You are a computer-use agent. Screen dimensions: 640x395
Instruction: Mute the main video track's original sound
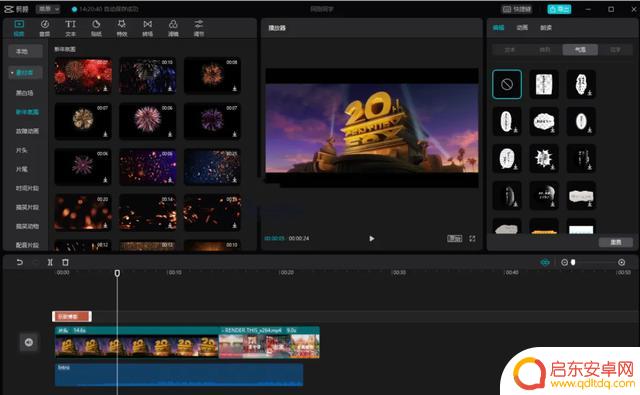click(29, 342)
